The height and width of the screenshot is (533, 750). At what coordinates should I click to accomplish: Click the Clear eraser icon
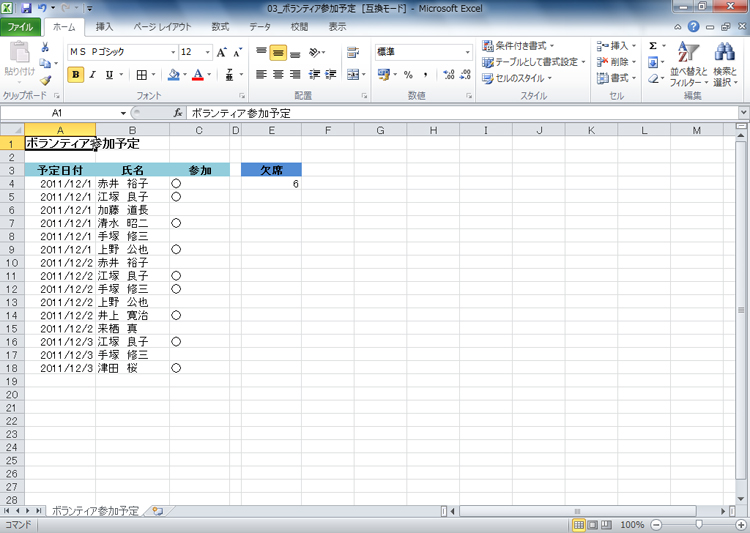pos(653,79)
